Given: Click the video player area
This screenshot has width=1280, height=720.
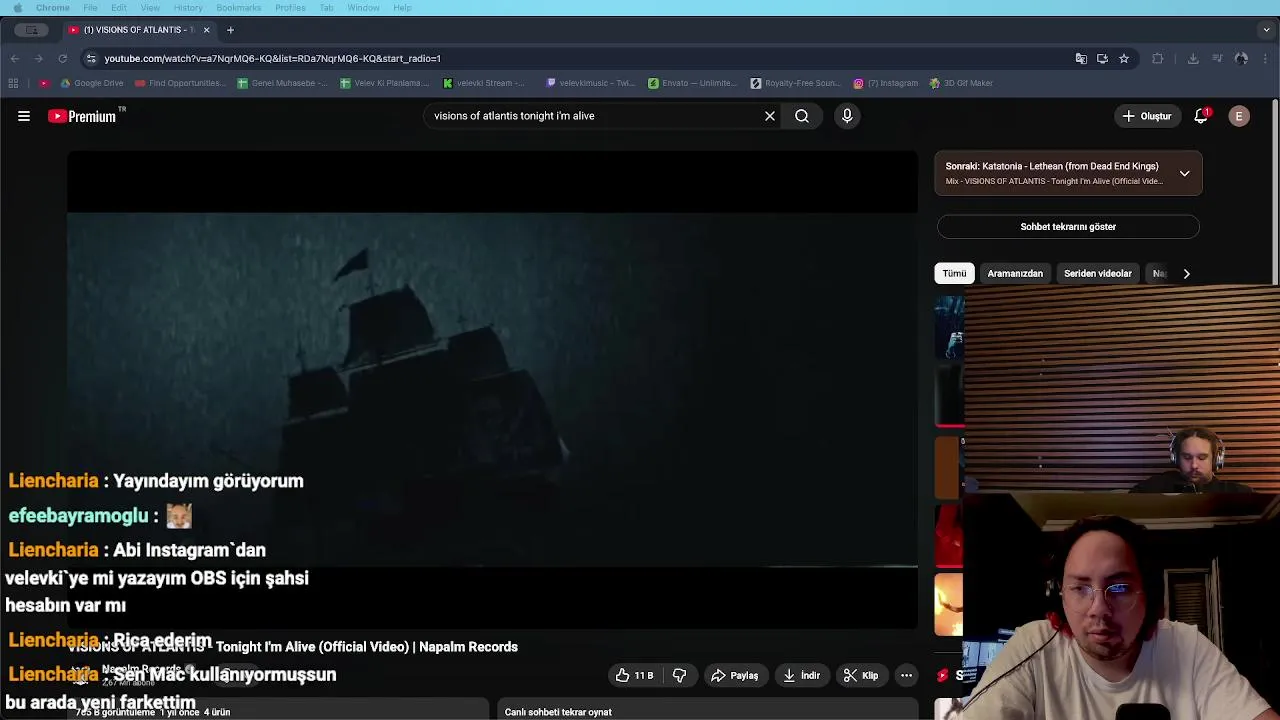Looking at the screenshot, I should pyautogui.click(x=492, y=390).
